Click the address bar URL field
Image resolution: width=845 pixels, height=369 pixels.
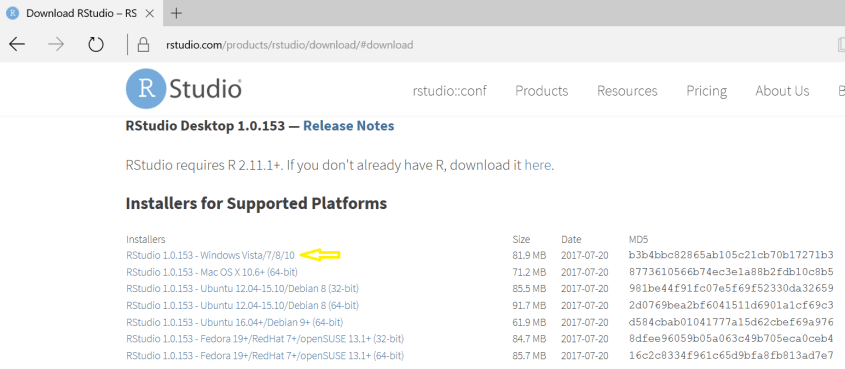(x=289, y=45)
